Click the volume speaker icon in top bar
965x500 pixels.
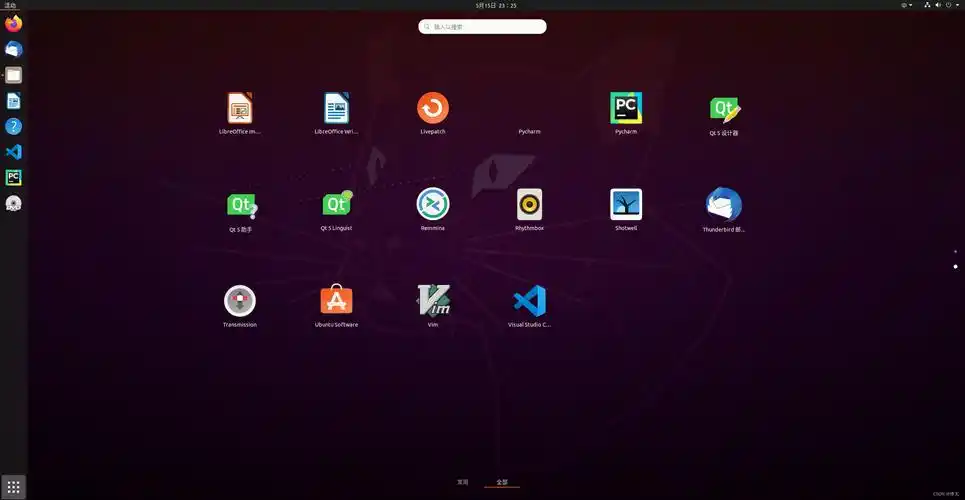tap(938, 5)
